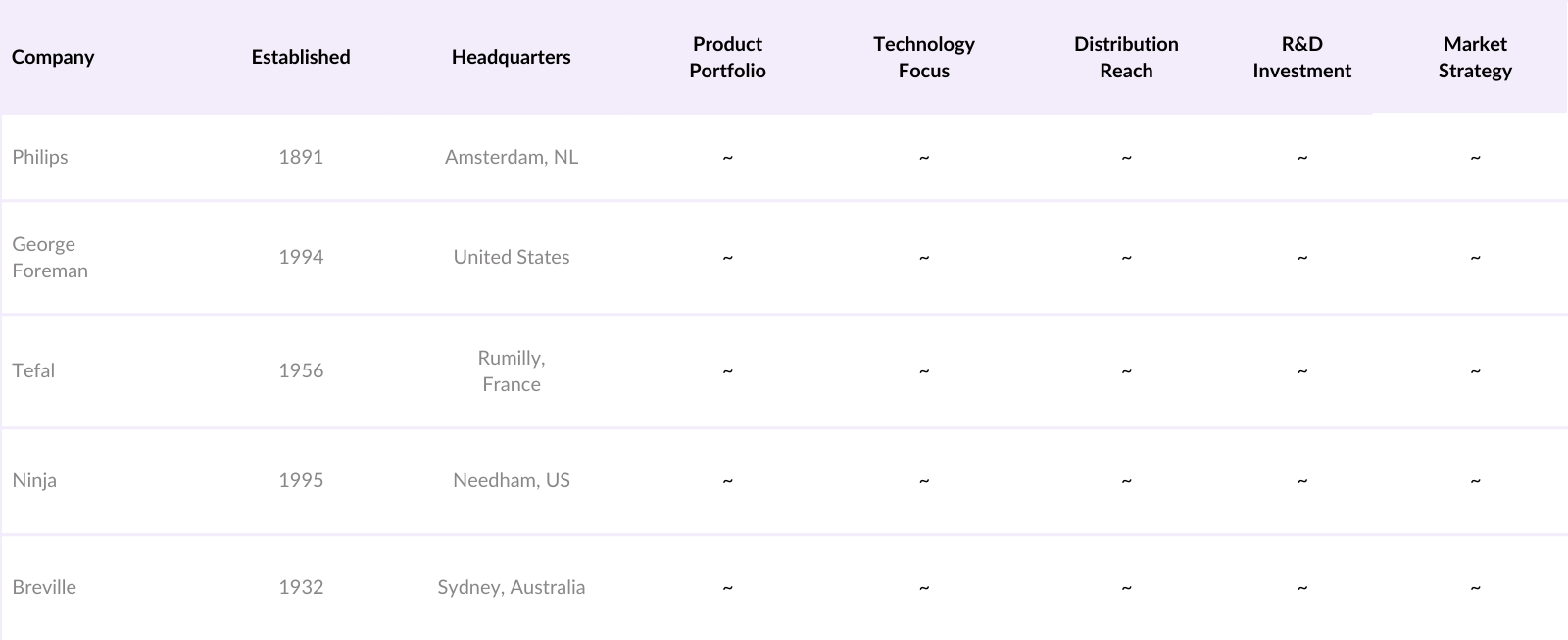The height and width of the screenshot is (640, 1568).
Task: Click the Breville company cell
Action: (44, 587)
